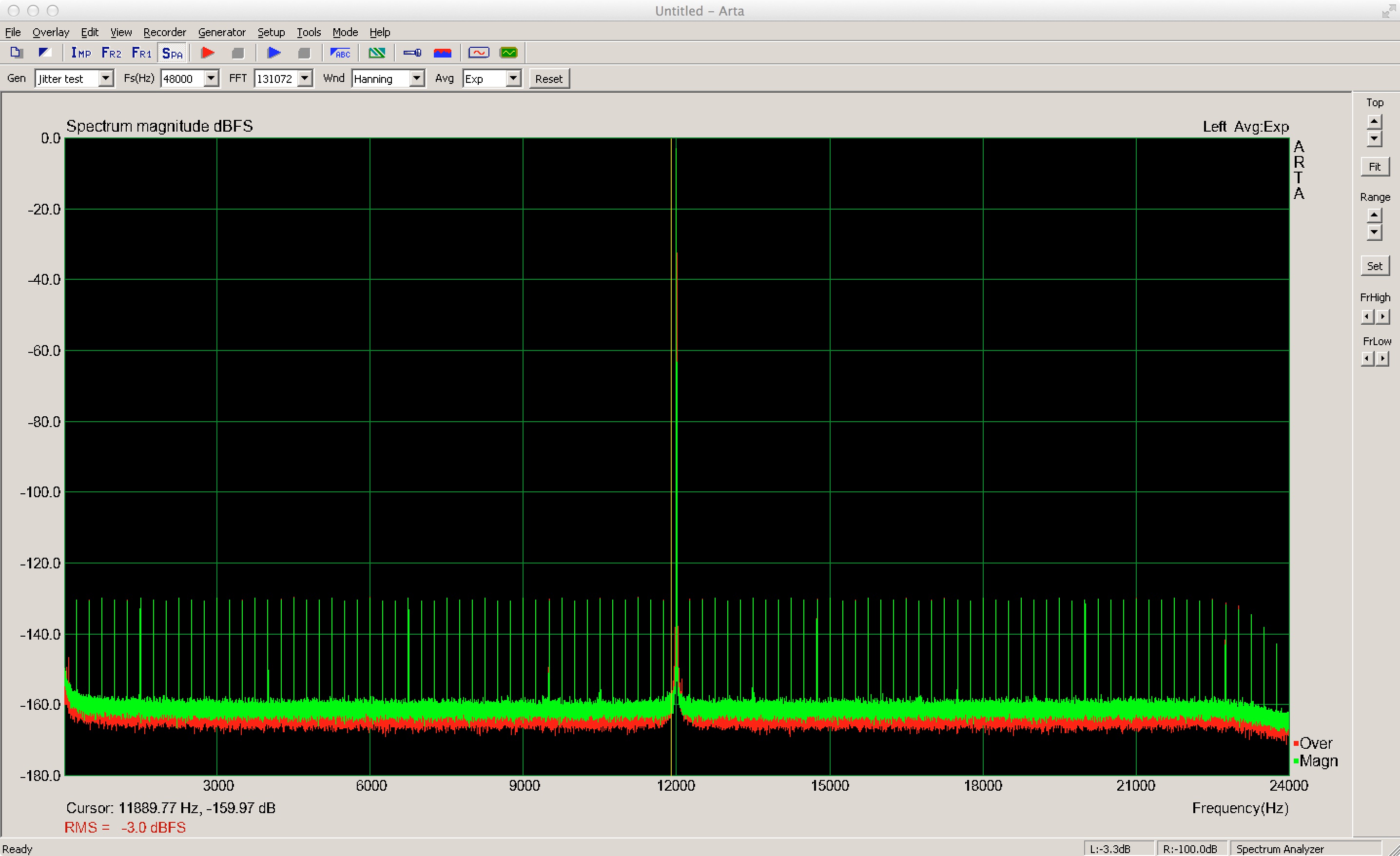Open the green oscilloscope icon
The width and height of the screenshot is (1400, 856).
point(508,53)
